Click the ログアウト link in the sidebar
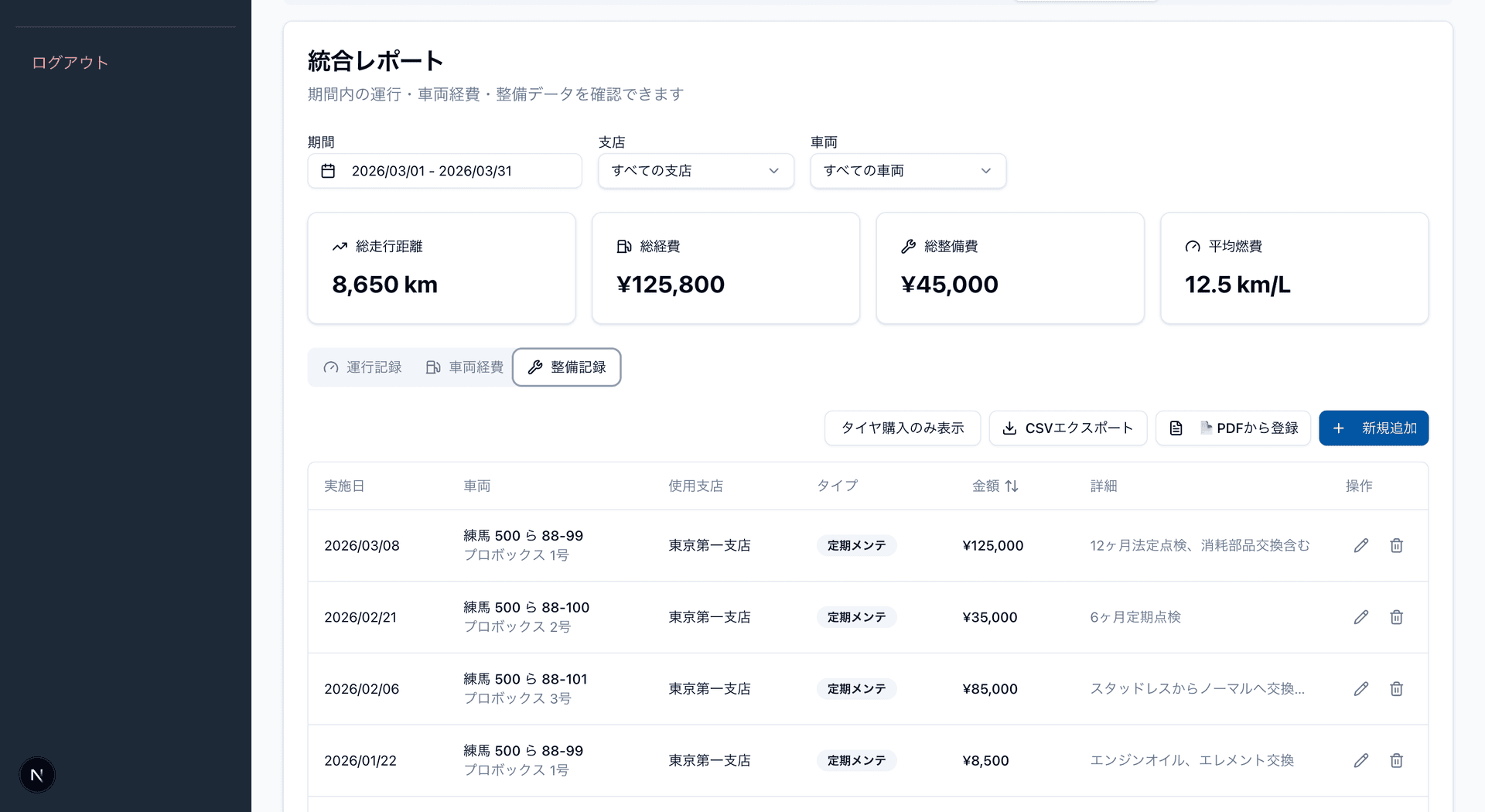 (69, 63)
